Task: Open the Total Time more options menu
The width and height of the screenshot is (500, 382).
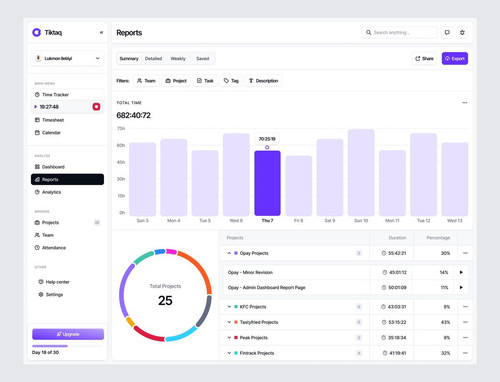Action: 465,103
